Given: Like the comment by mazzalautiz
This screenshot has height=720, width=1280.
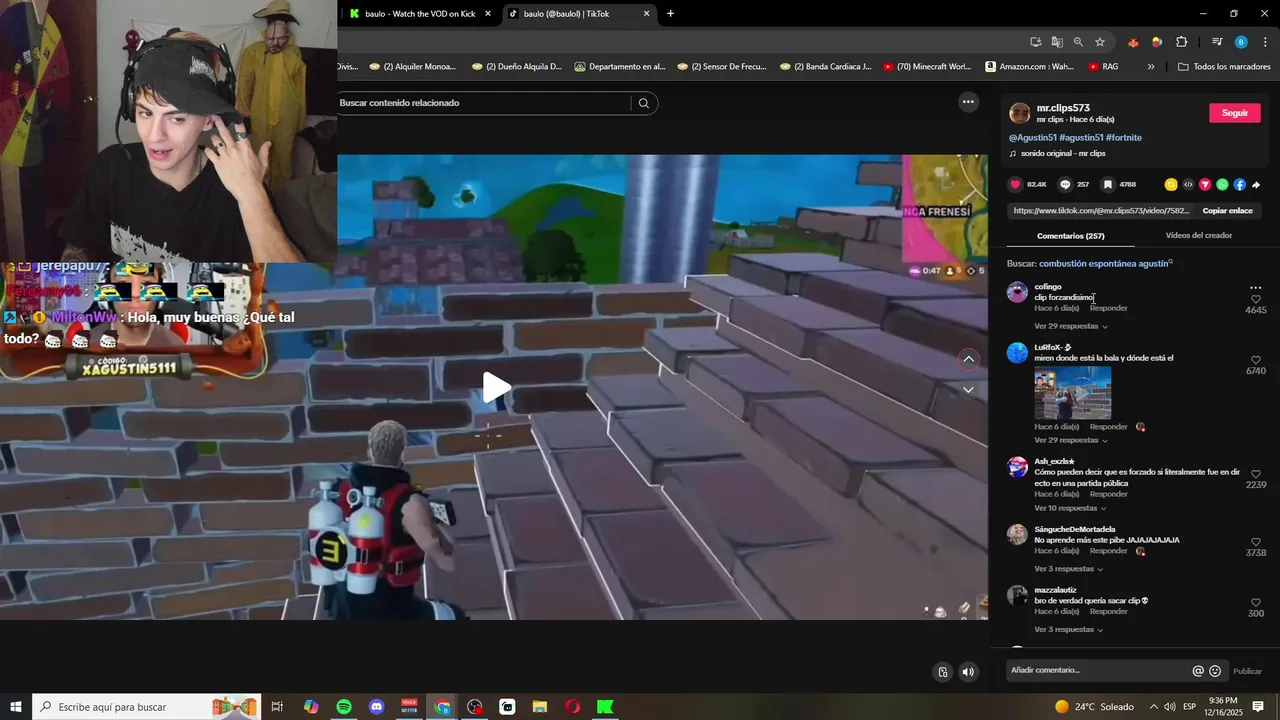Looking at the screenshot, I should pyautogui.click(x=1256, y=603).
